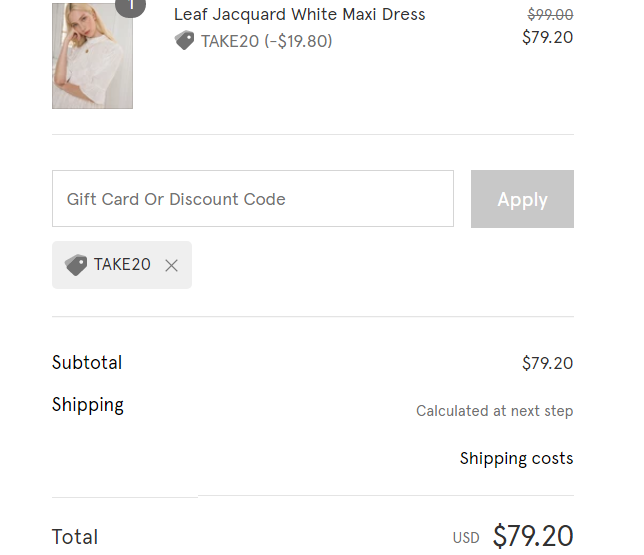644x555 pixels.
Task: Click the USD currency indicator
Action: coord(466,538)
